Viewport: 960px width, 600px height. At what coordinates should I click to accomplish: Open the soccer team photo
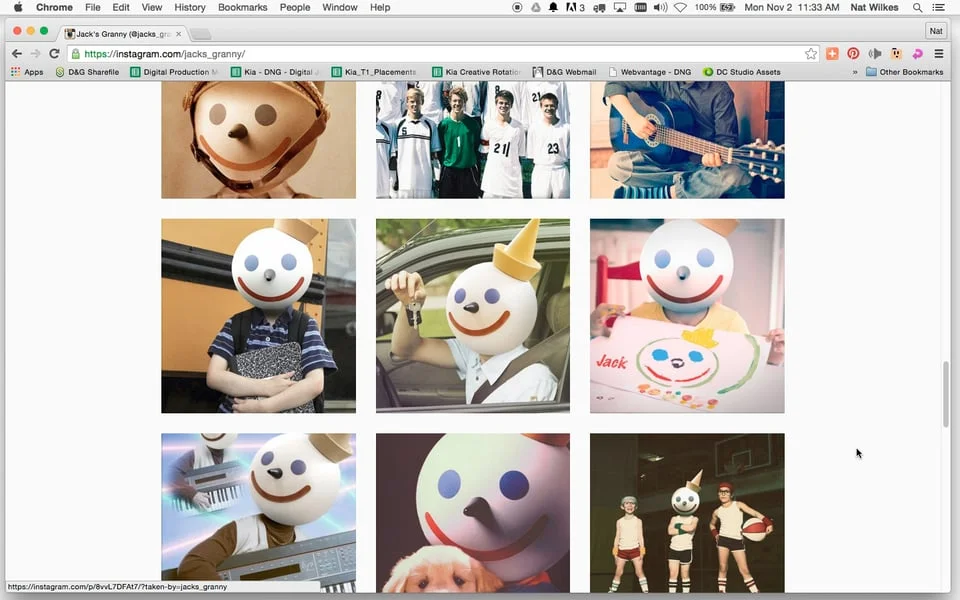point(473,140)
